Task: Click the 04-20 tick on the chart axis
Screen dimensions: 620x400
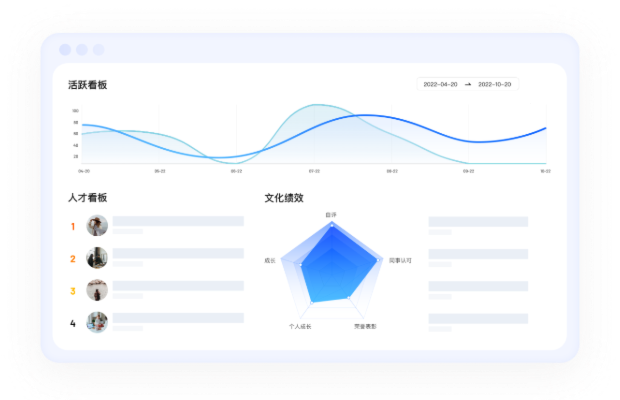Action: pyautogui.click(x=84, y=171)
